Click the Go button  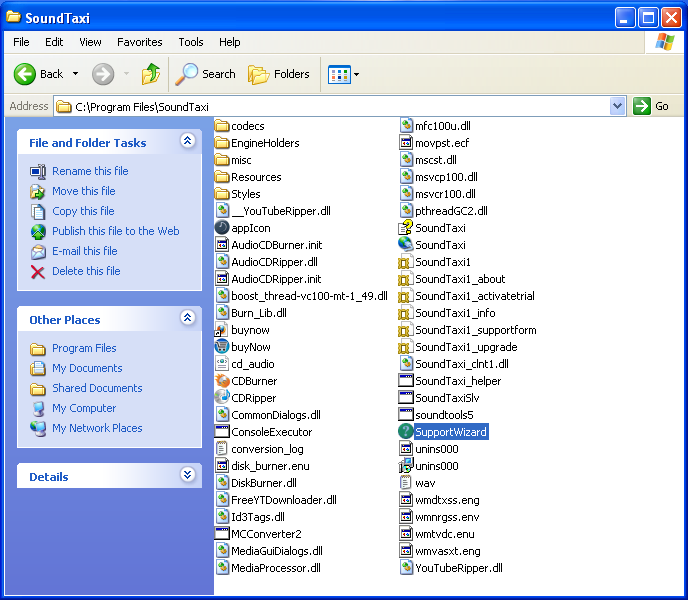652,106
